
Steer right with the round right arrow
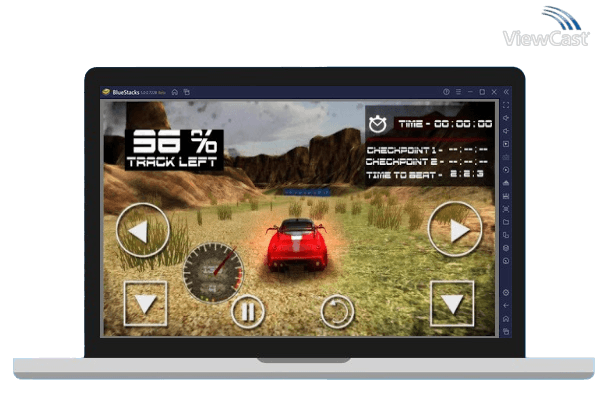tap(455, 229)
